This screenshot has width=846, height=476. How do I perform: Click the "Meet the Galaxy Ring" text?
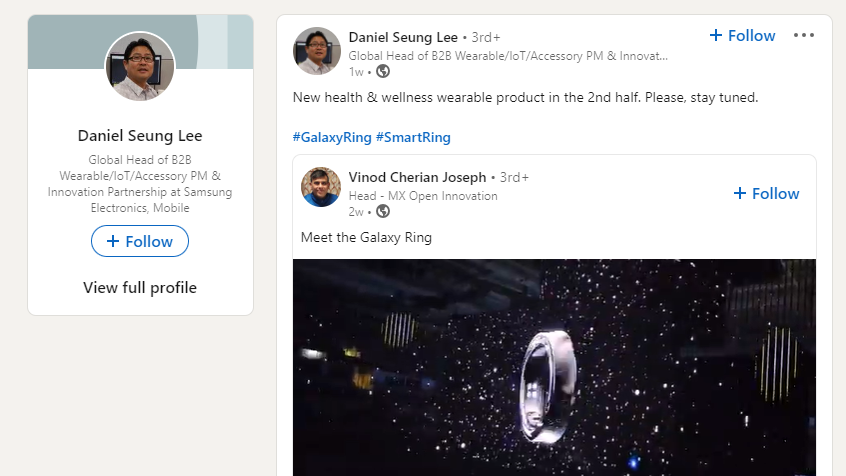[x=366, y=237]
